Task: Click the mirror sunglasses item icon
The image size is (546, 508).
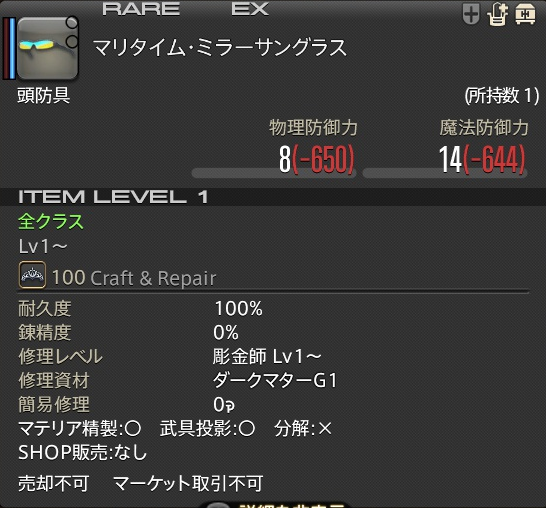Action: pyautogui.click(x=48, y=48)
